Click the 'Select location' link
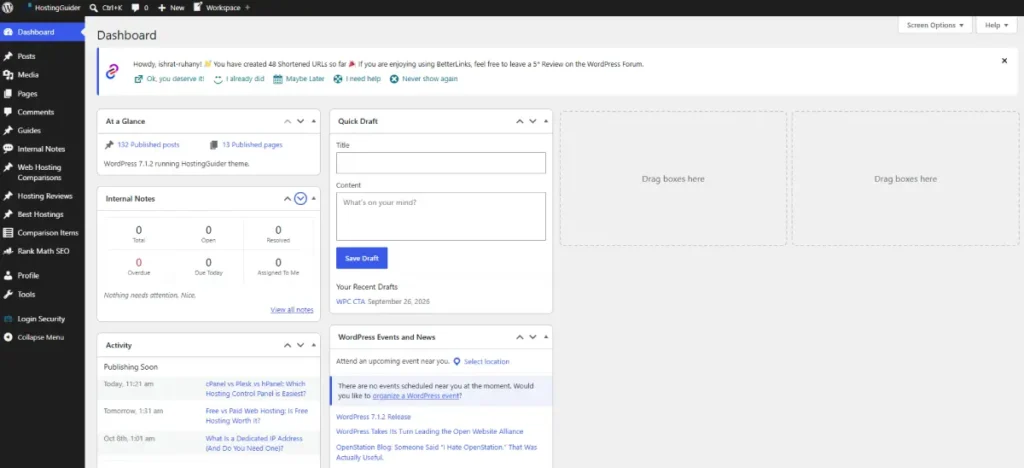Screen dimensions: 1024x468 tap(487, 362)
